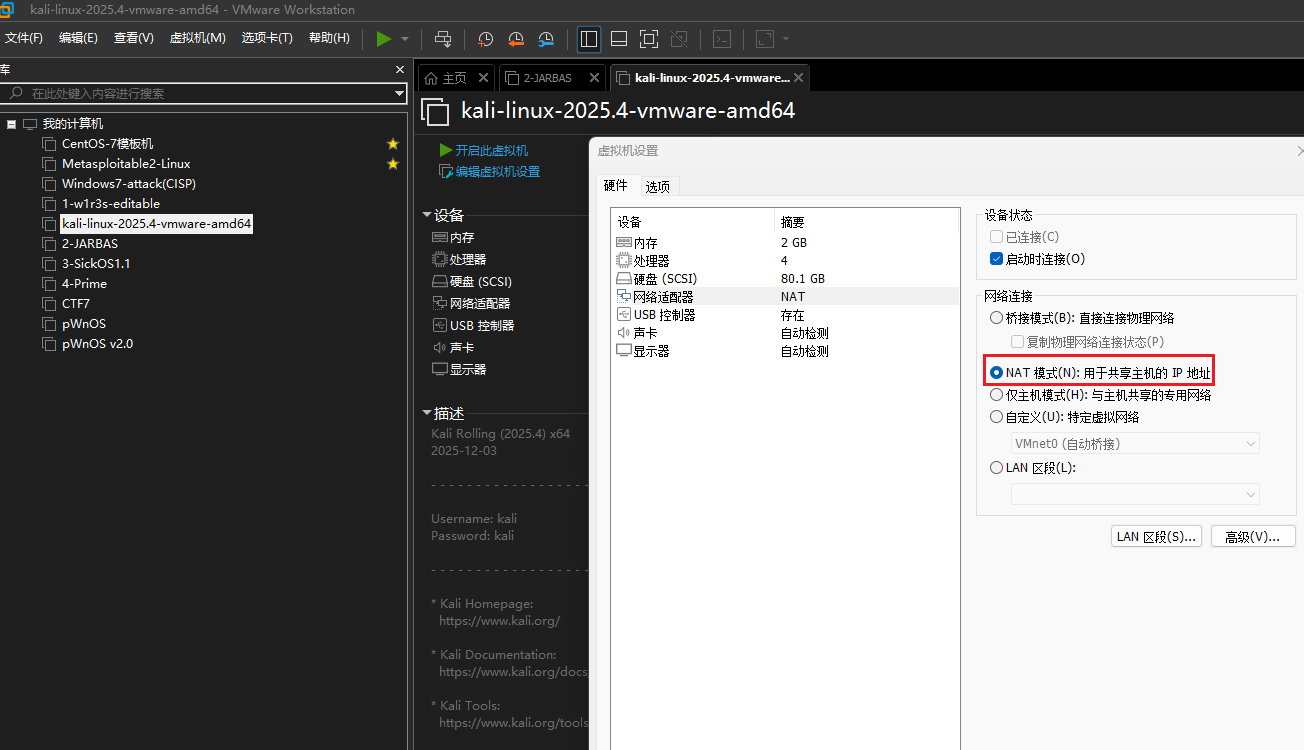Select the 仅主机模式(H) radio button
The image size is (1304, 750).
pos(996,395)
